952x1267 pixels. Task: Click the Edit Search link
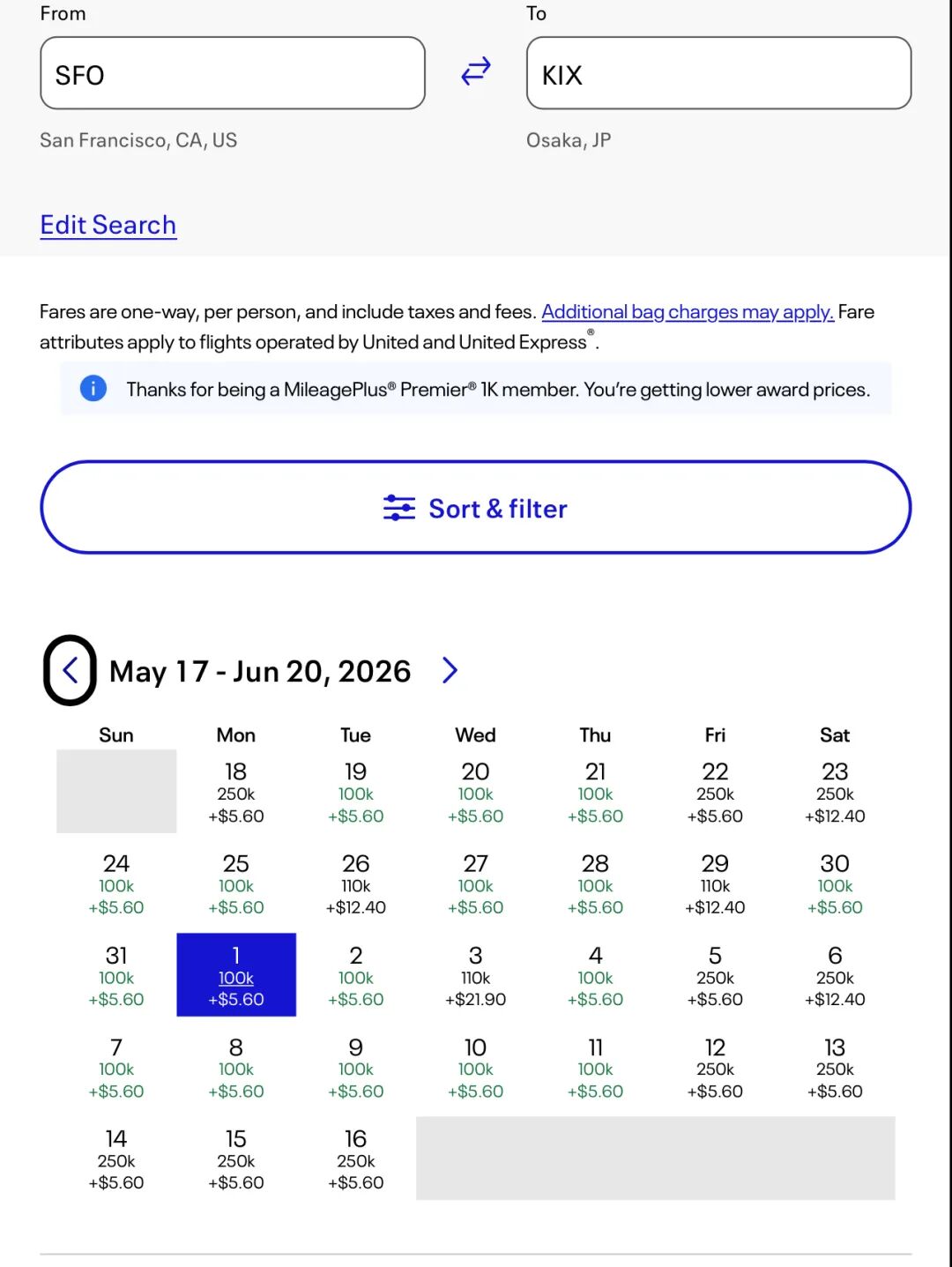click(x=108, y=225)
